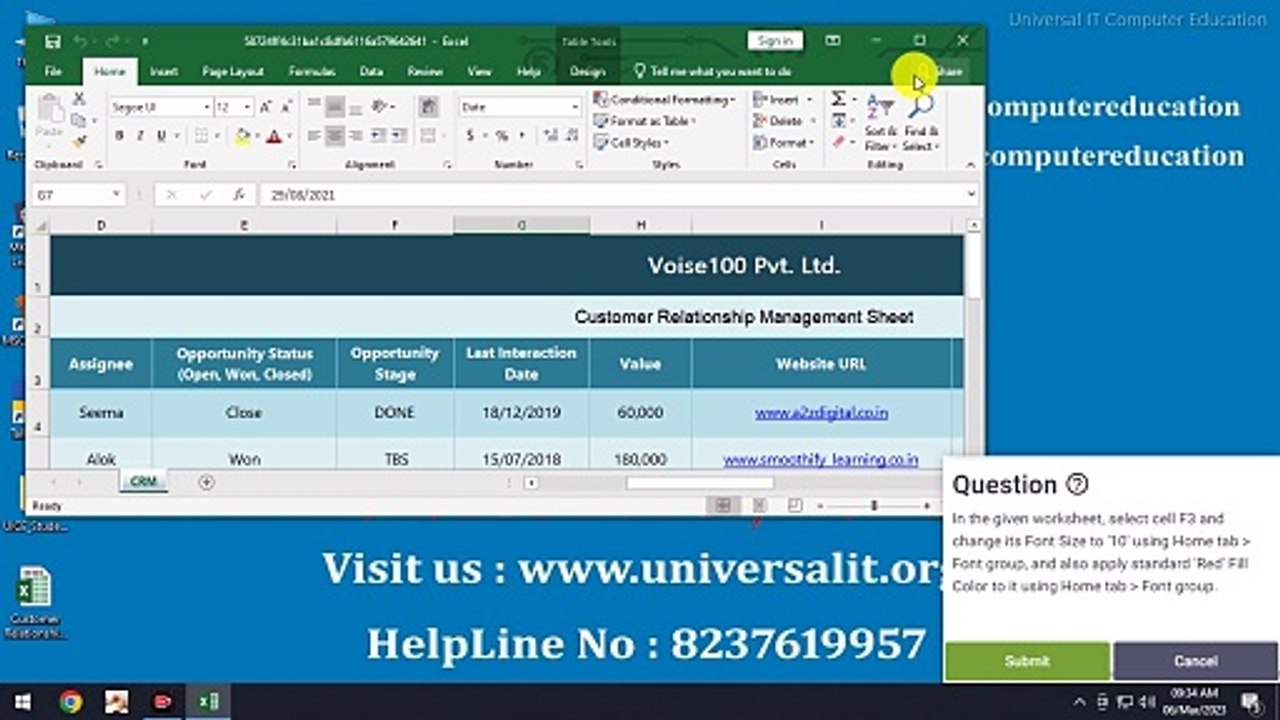The width and height of the screenshot is (1280, 720).
Task: Open the Font Size dropdown
Action: [x=247, y=107]
